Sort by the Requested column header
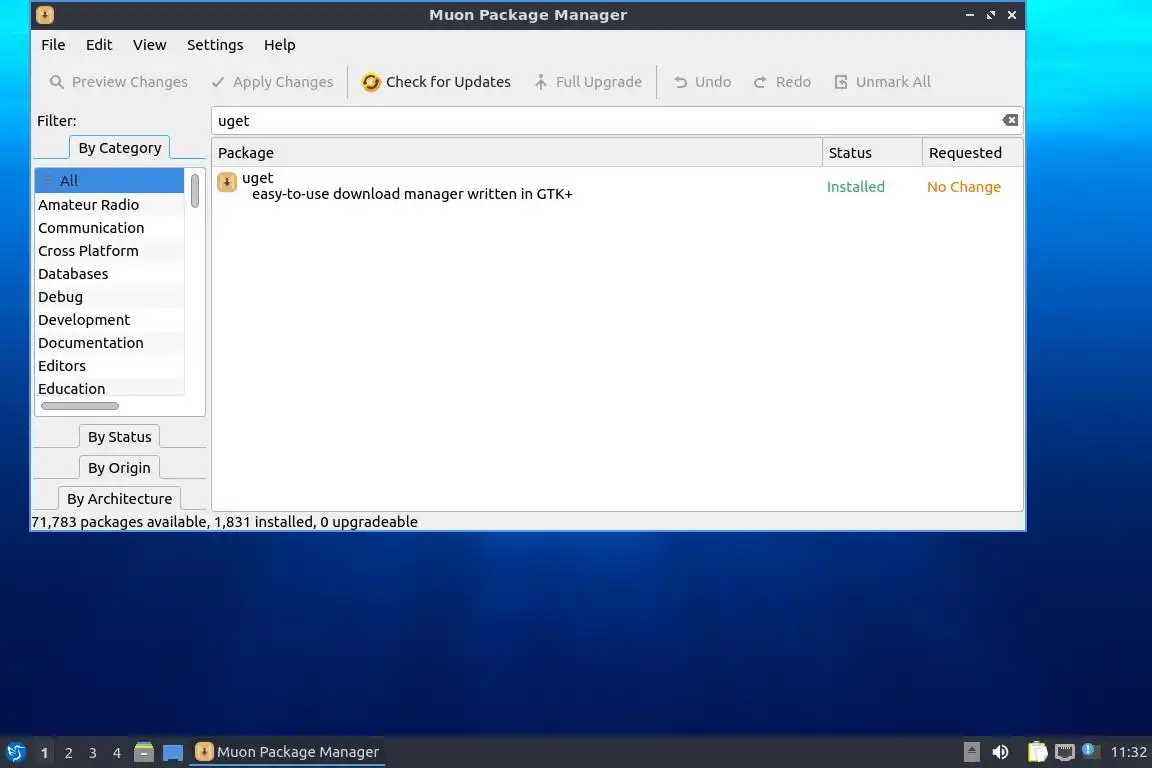The width and height of the screenshot is (1152, 768). 972,153
